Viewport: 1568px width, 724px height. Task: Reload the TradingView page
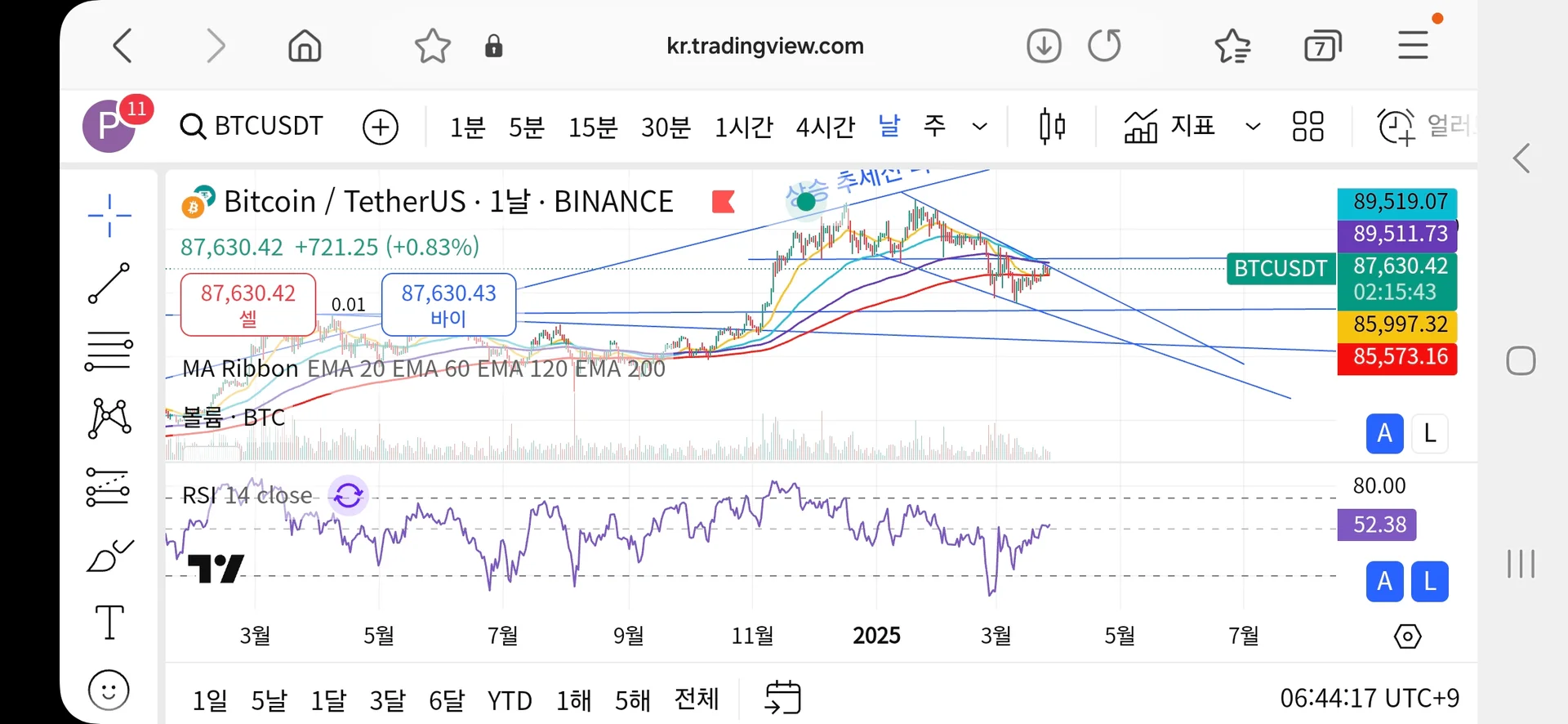coord(1104,46)
